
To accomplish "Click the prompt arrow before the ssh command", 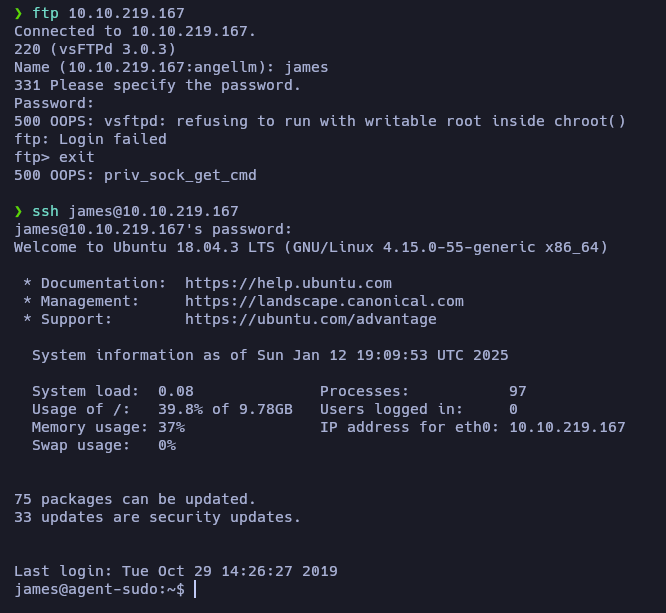I will click(18, 211).
